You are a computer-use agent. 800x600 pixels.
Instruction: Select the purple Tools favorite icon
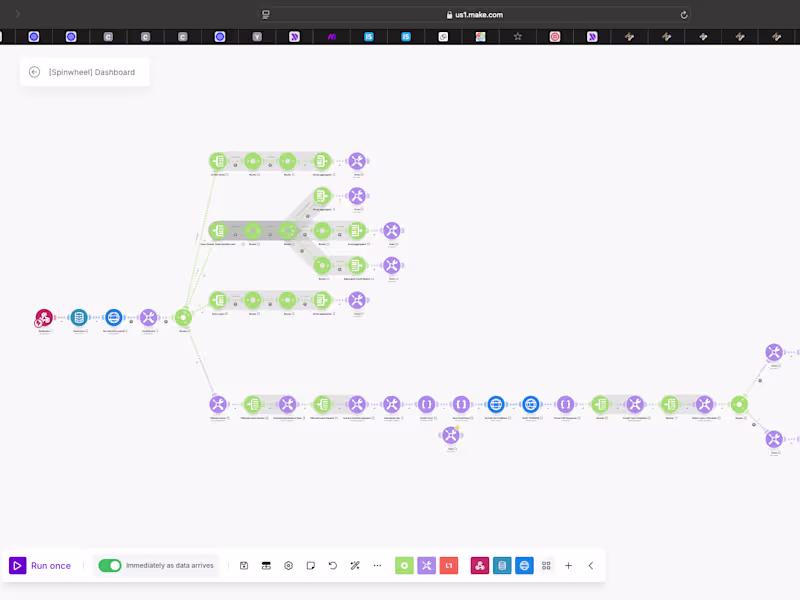point(427,565)
